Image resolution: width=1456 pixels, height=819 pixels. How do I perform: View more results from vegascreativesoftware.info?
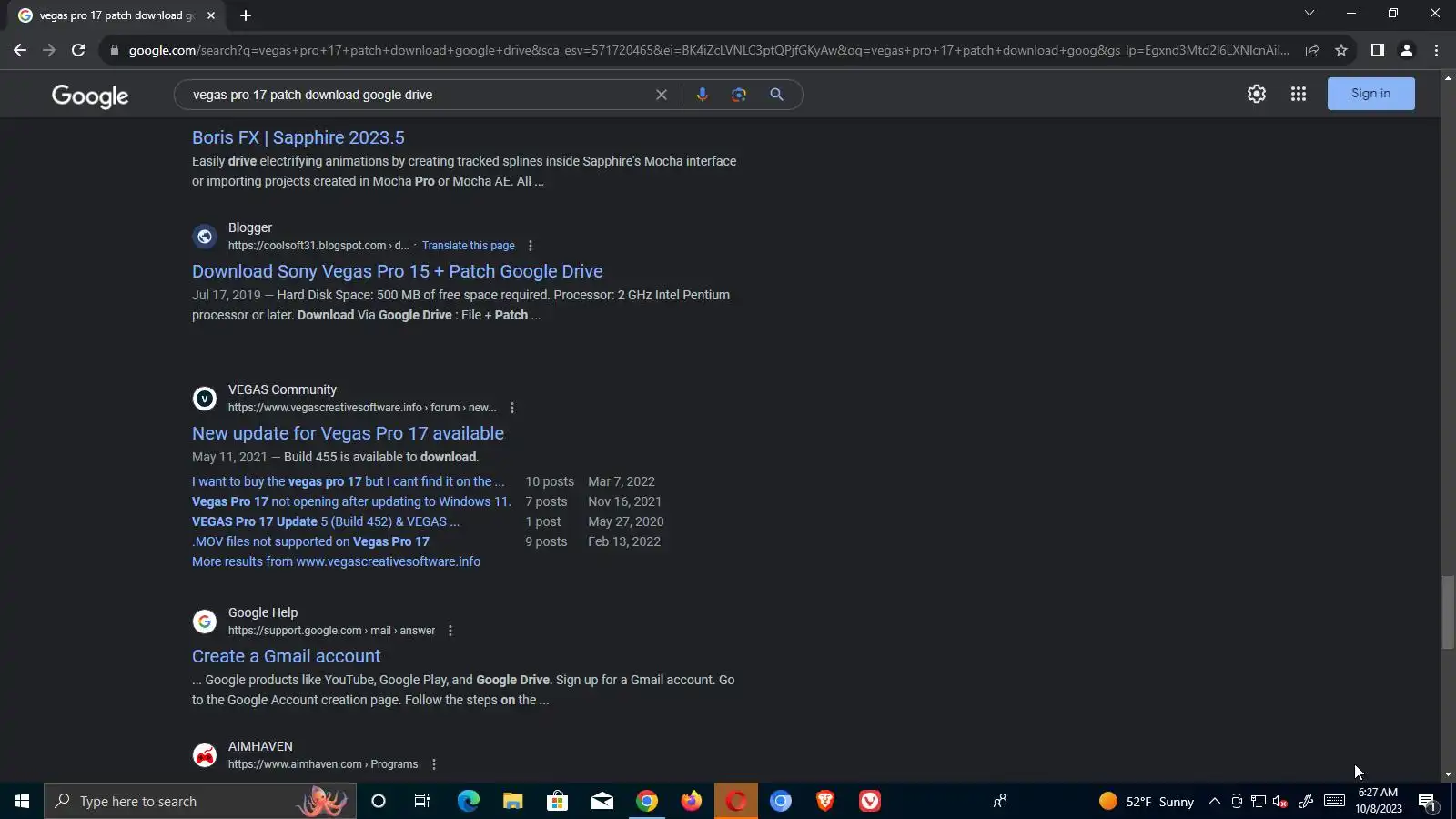point(336,561)
